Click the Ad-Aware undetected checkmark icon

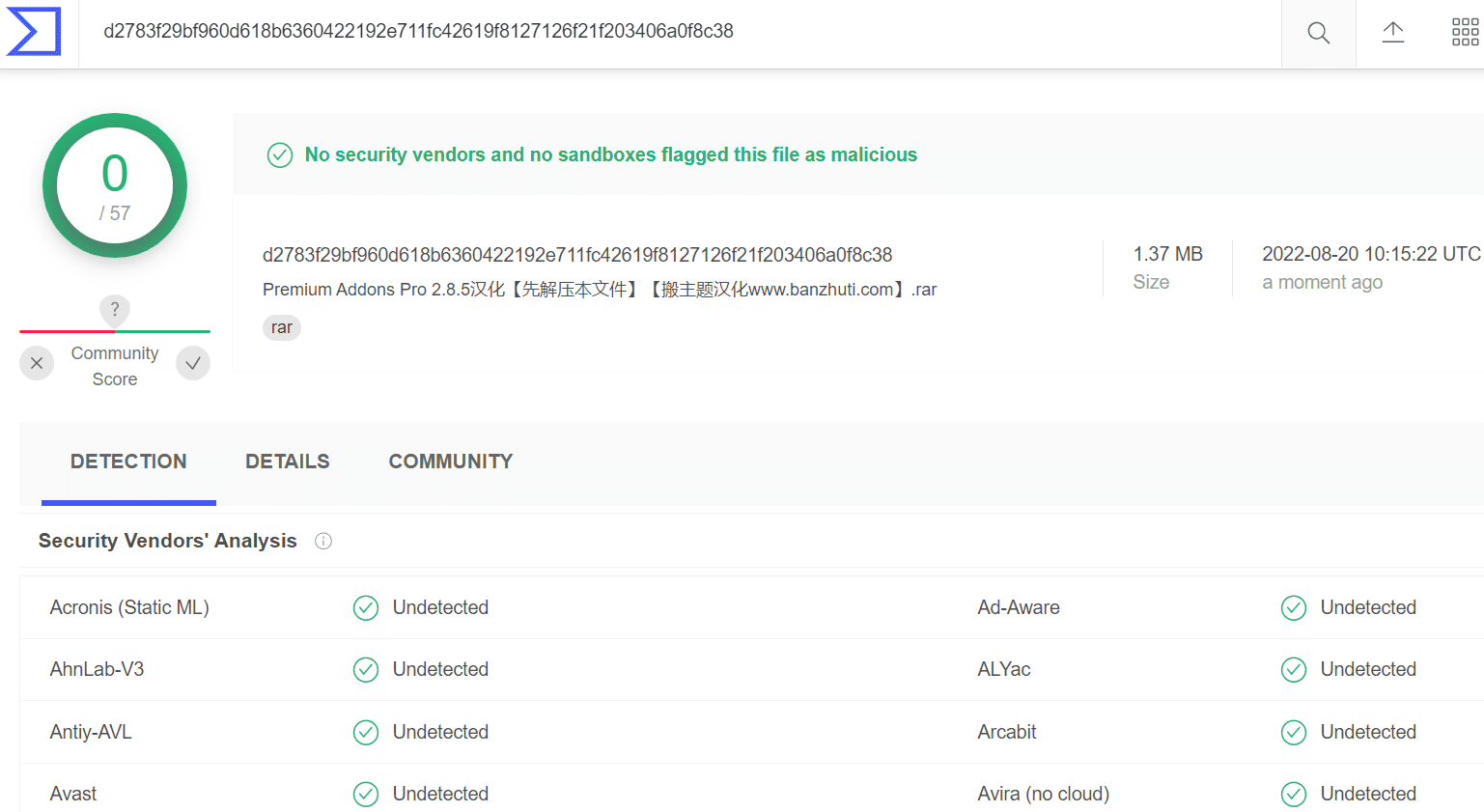(x=1294, y=608)
